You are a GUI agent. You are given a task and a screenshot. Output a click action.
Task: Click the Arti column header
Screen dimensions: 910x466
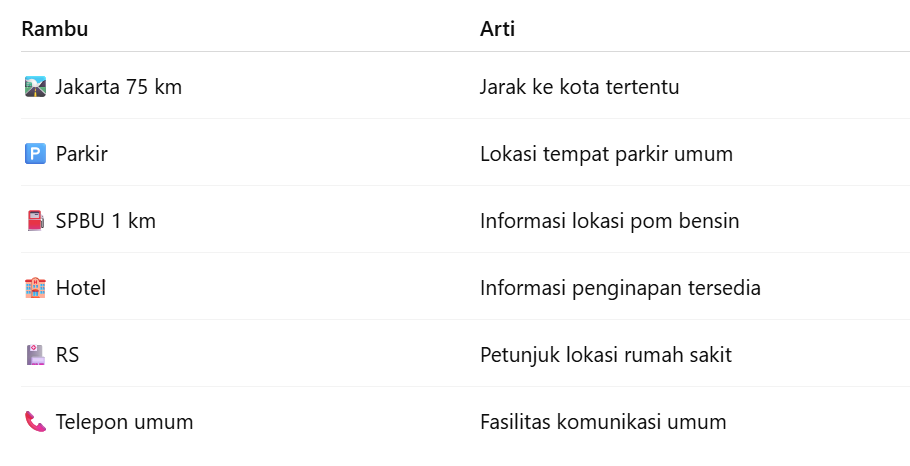(x=497, y=29)
